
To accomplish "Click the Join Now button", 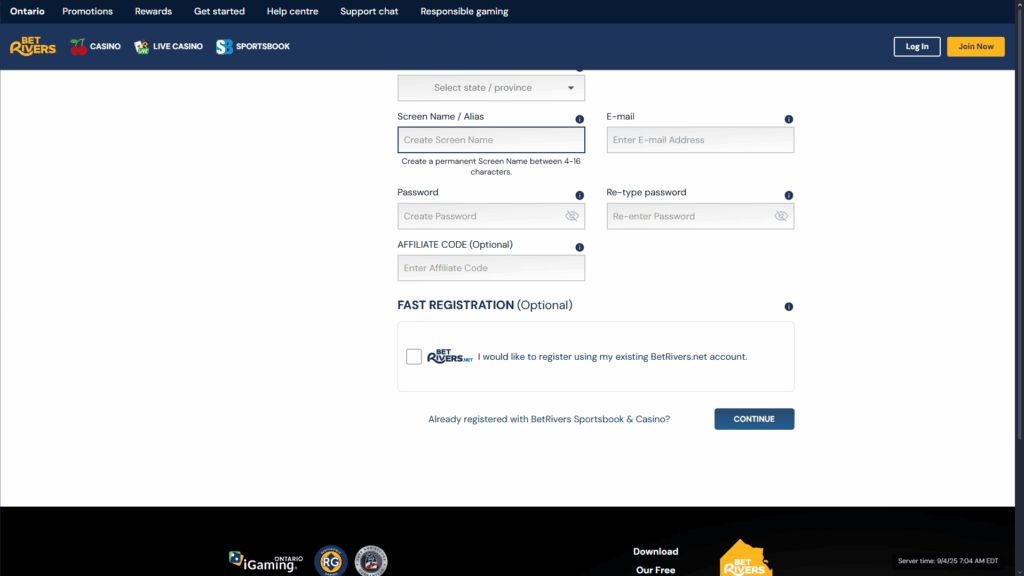I will tap(975, 46).
